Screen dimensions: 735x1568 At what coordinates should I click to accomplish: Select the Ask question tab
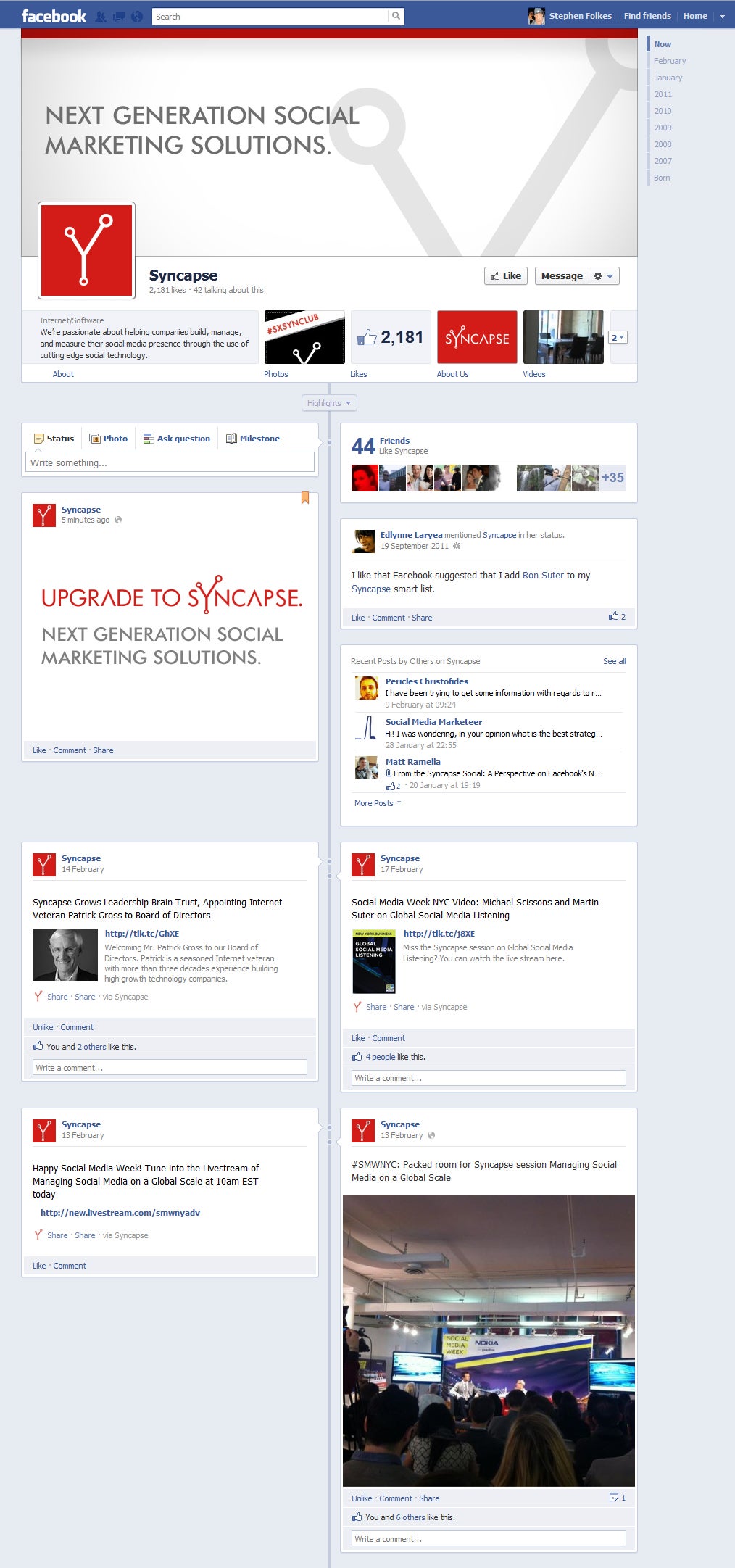[176, 439]
